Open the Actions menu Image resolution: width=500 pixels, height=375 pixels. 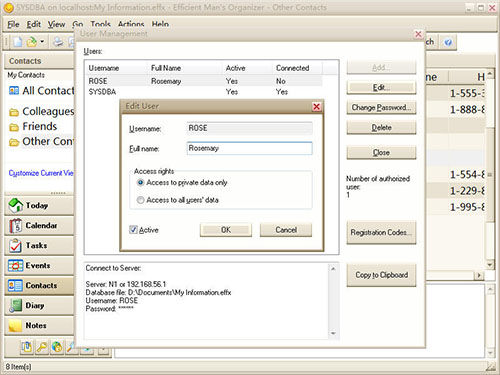pos(131,24)
